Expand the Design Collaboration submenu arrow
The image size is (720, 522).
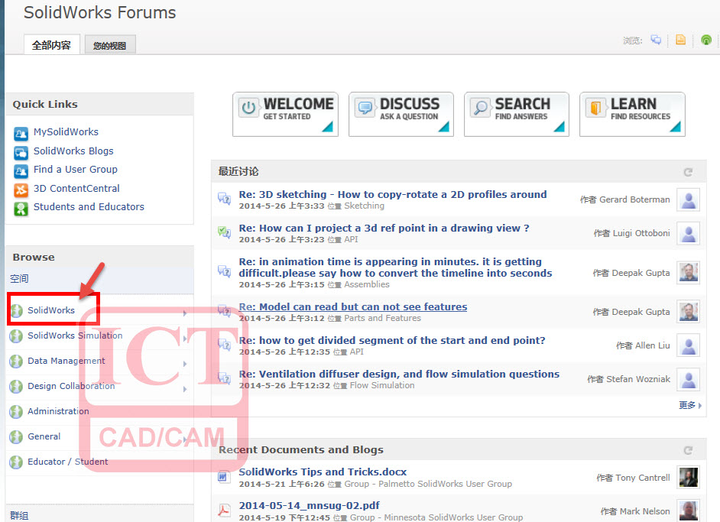[x=185, y=389]
